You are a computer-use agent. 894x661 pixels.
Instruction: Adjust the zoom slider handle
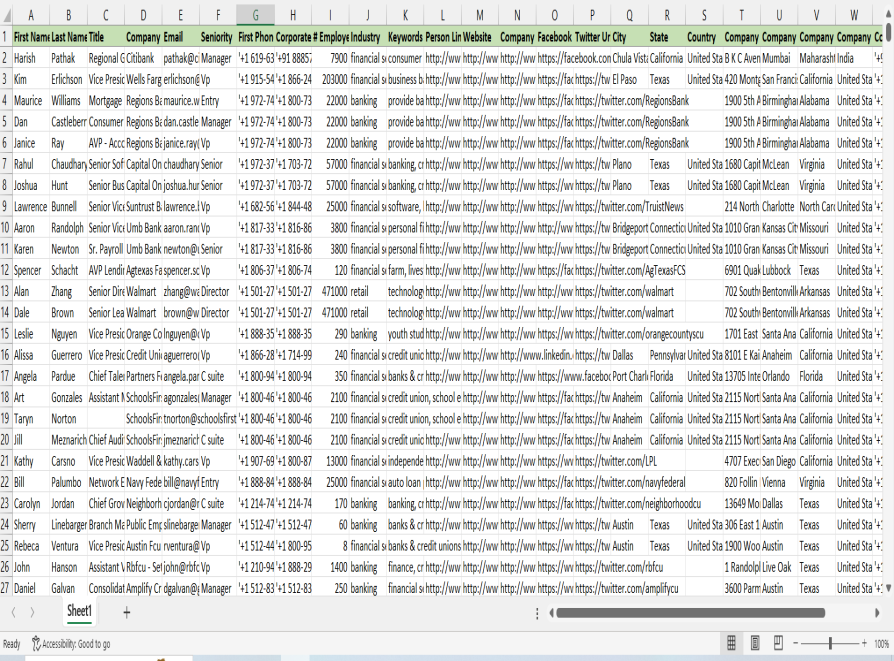coord(829,643)
